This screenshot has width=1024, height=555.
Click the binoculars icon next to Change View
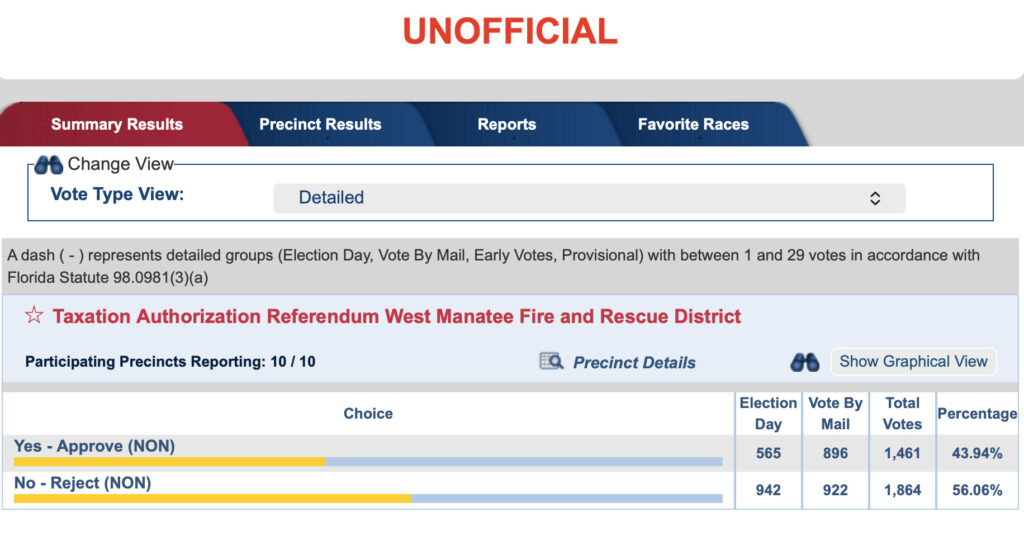[x=48, y=164]
